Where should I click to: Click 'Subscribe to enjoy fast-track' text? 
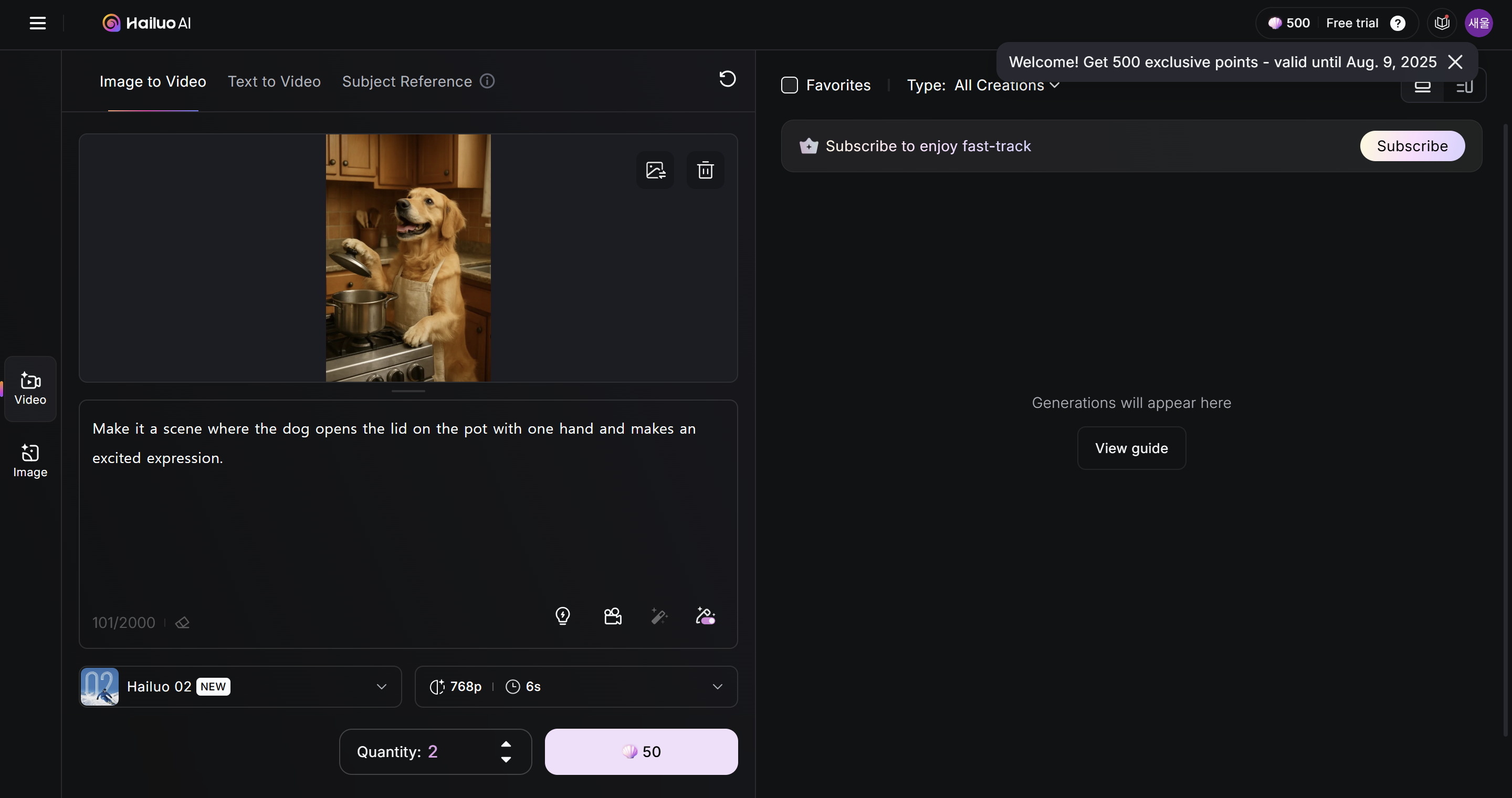click(928, 146)
